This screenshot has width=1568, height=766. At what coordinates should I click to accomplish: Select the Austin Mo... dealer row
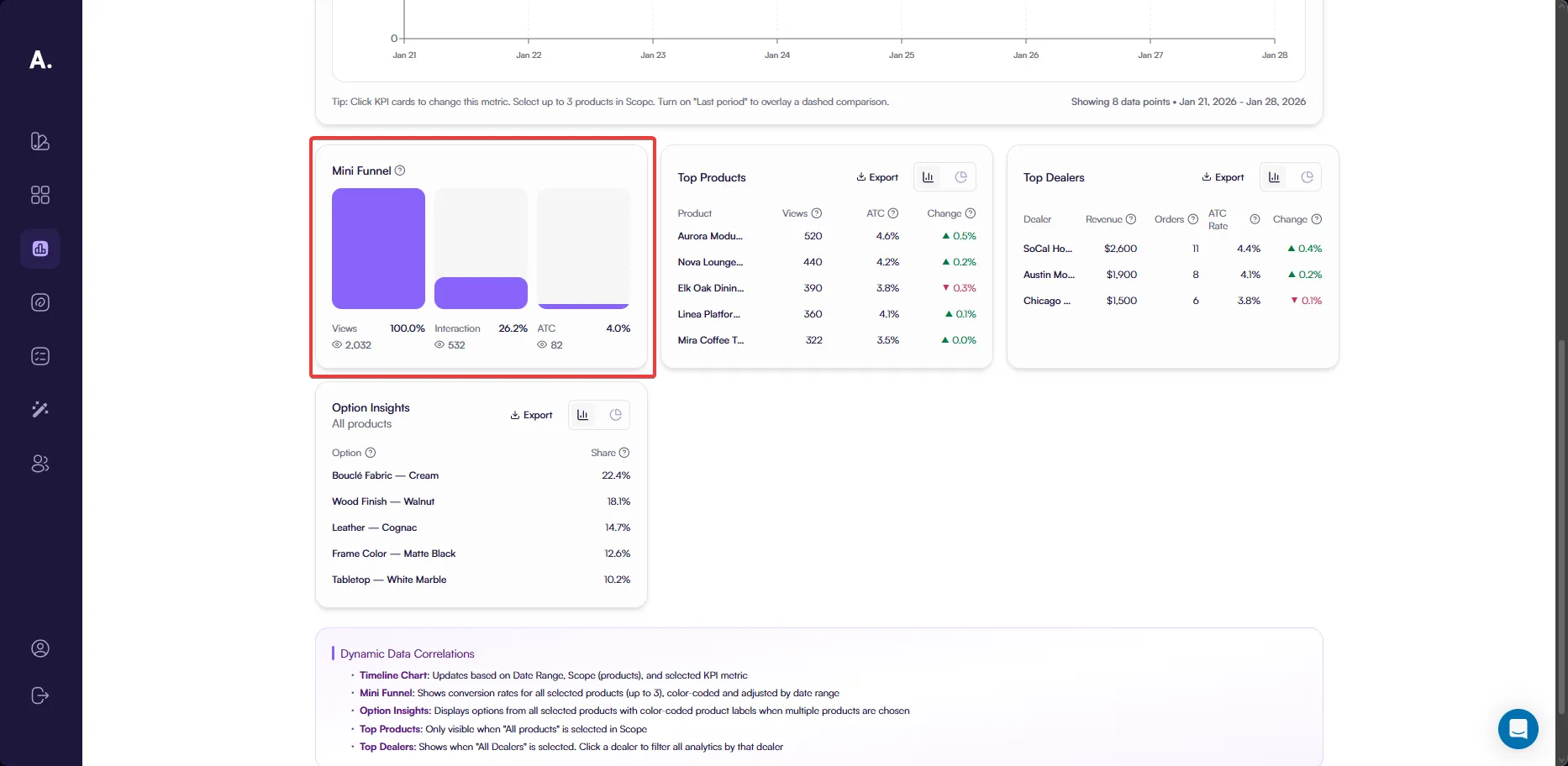[1048, 275]
